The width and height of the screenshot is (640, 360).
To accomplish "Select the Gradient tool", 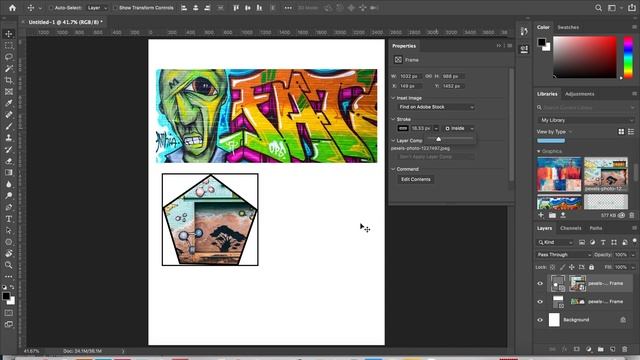I will pyautogui.click(x=9, y=172).
